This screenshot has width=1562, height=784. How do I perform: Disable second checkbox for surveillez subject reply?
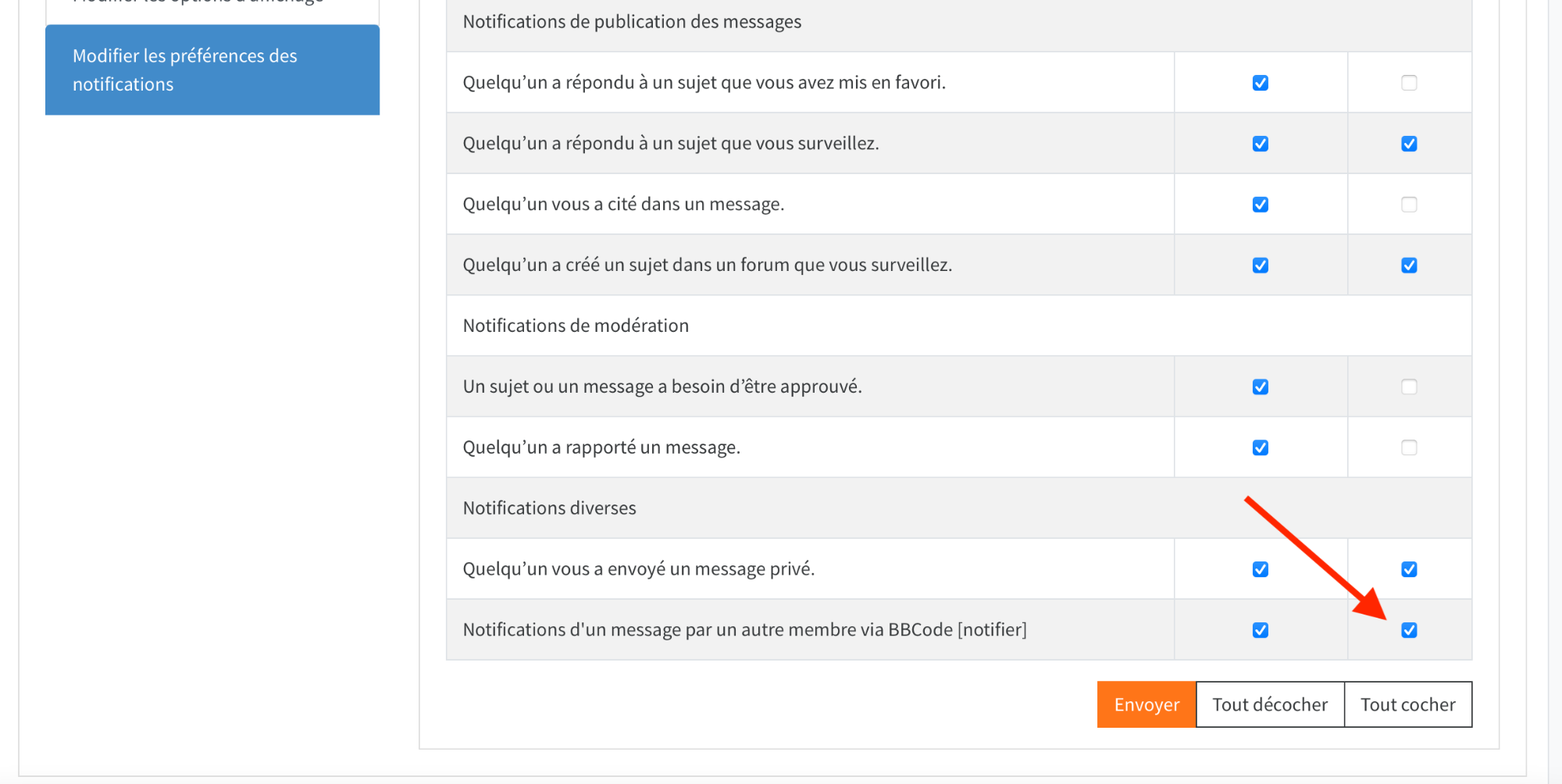[1409, 144]
